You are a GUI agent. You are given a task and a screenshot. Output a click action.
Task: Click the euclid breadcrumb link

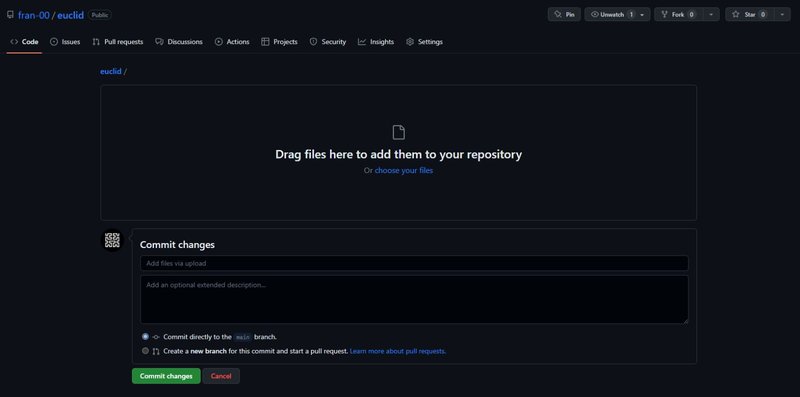point(111,71)
